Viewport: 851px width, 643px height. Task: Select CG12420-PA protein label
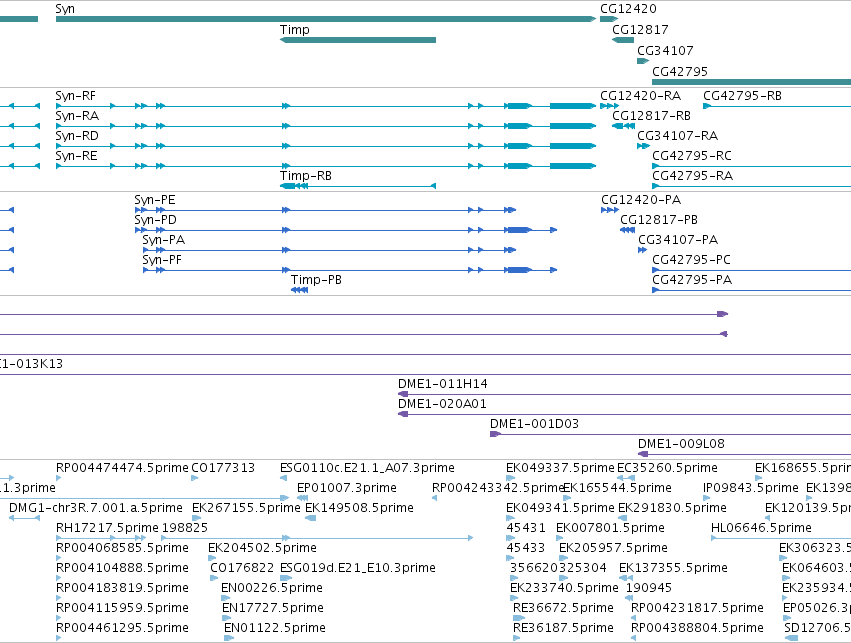tap(641, 200)
